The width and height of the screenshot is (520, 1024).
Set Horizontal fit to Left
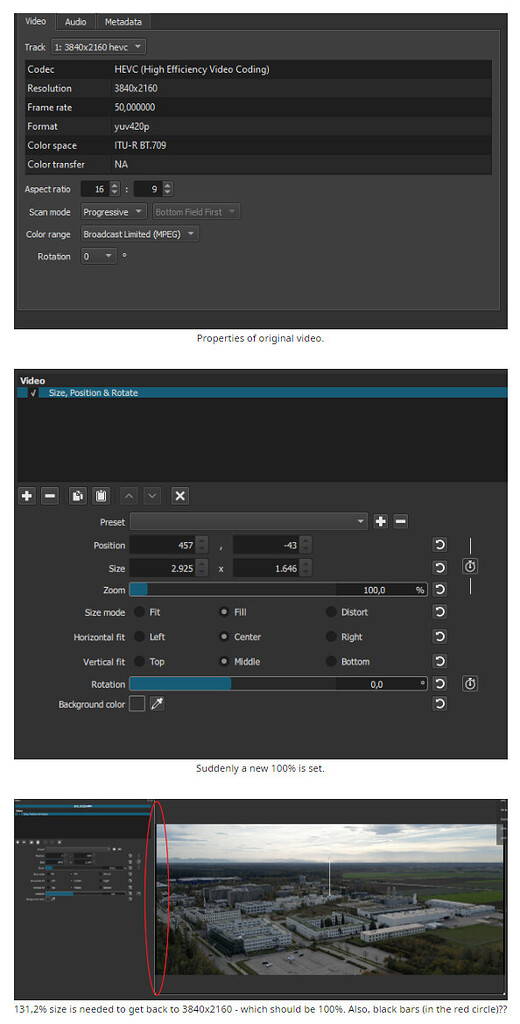(150, 637)
